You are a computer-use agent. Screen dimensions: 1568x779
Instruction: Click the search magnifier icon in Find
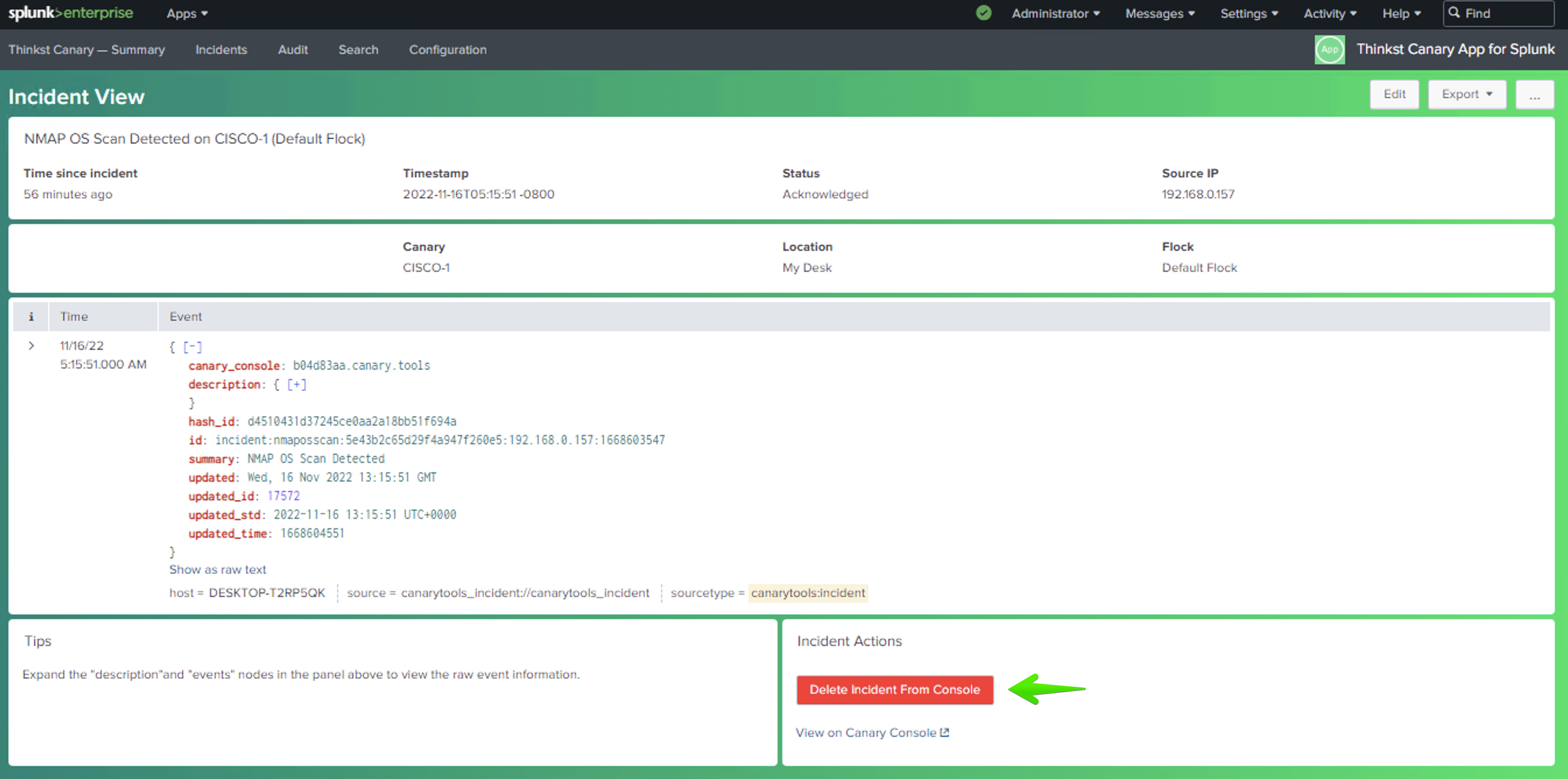(x=1454, y=13)
